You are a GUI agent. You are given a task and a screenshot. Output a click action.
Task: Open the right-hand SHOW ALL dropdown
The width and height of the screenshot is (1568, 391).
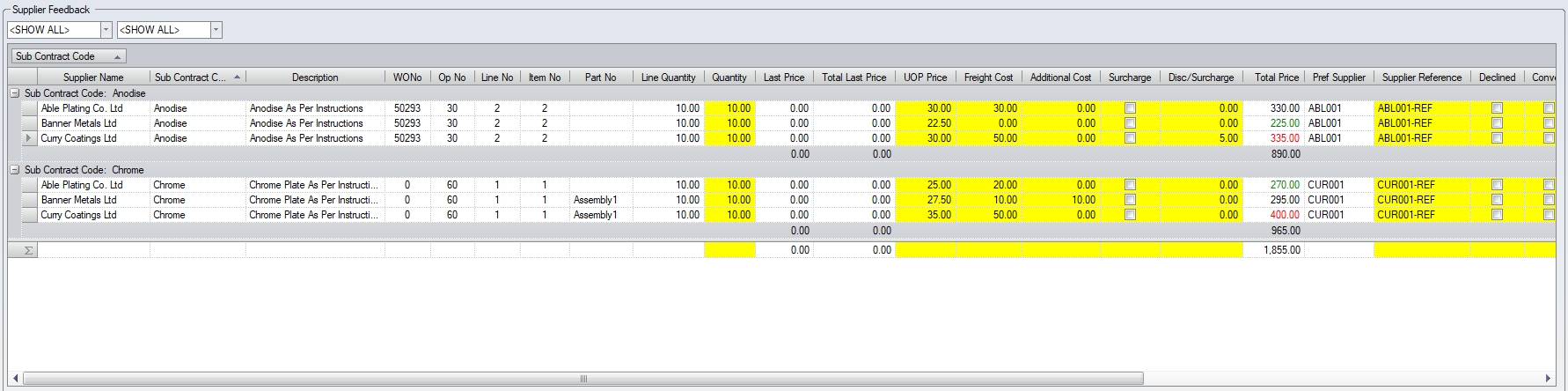216,30
